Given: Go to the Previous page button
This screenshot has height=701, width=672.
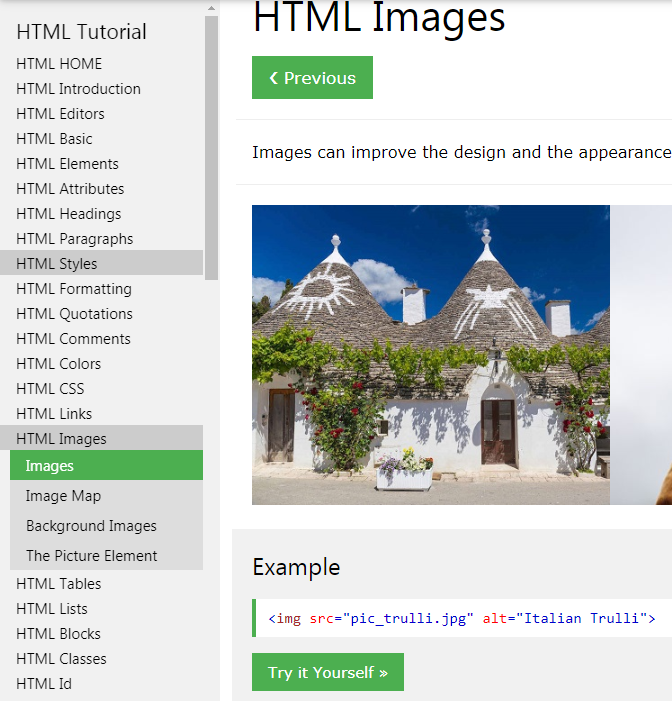Looking at the screenshot, I should [312, 78].
